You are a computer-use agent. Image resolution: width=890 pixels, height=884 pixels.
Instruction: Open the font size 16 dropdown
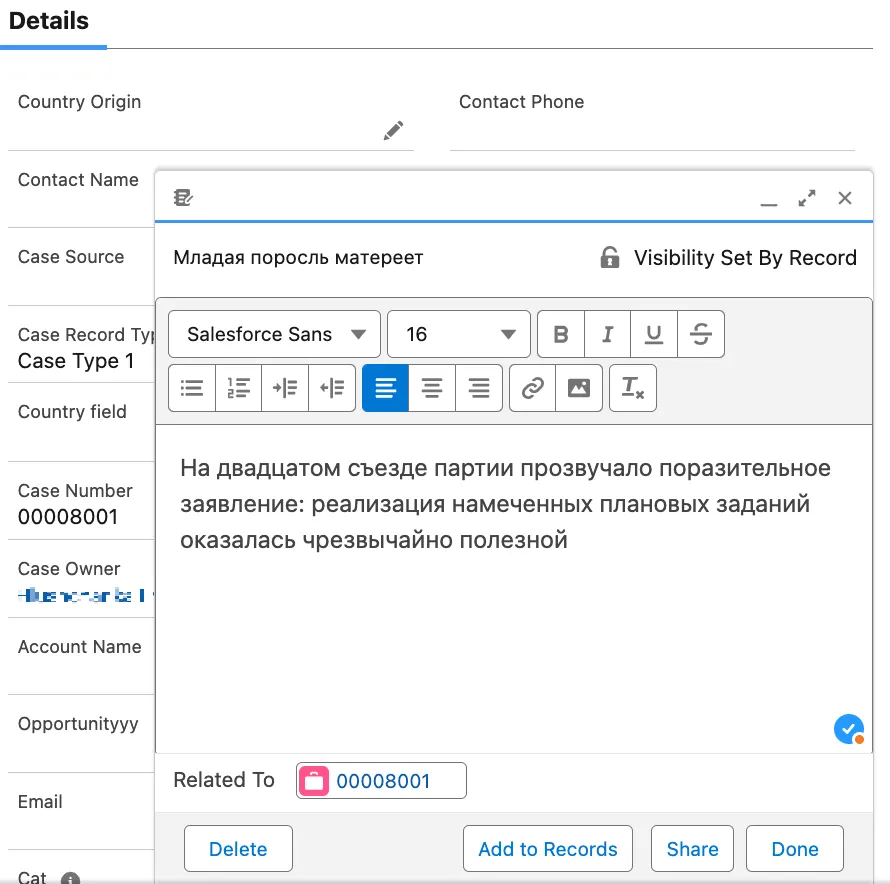click(x=459, y=335)
